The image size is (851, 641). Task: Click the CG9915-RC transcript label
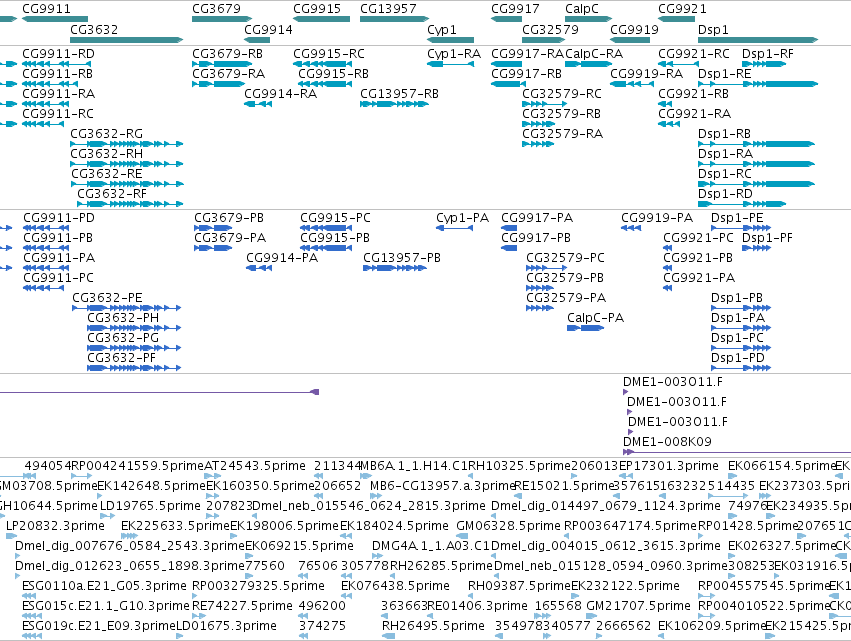[x=329, y=54]
